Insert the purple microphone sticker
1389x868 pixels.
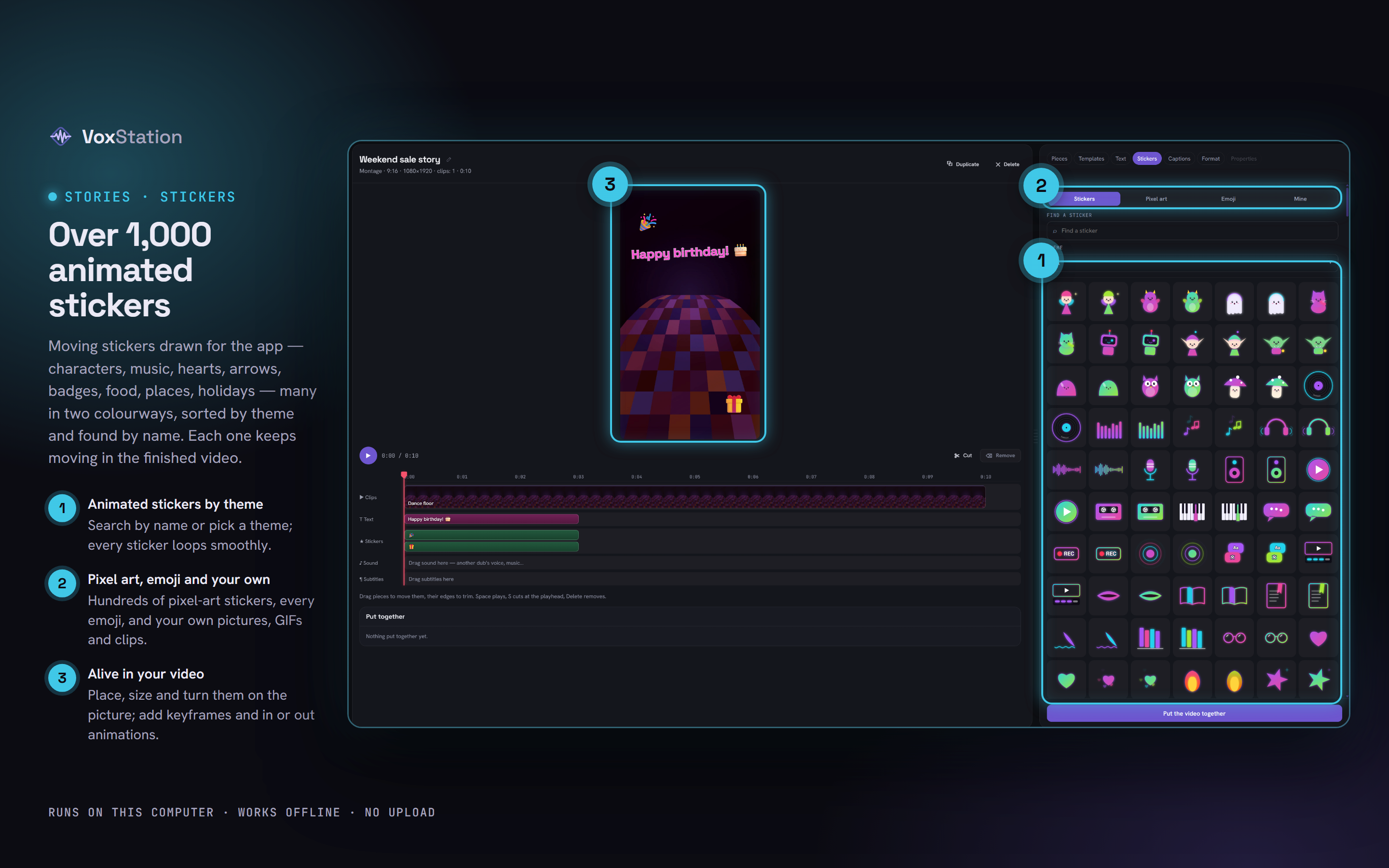1150,470
